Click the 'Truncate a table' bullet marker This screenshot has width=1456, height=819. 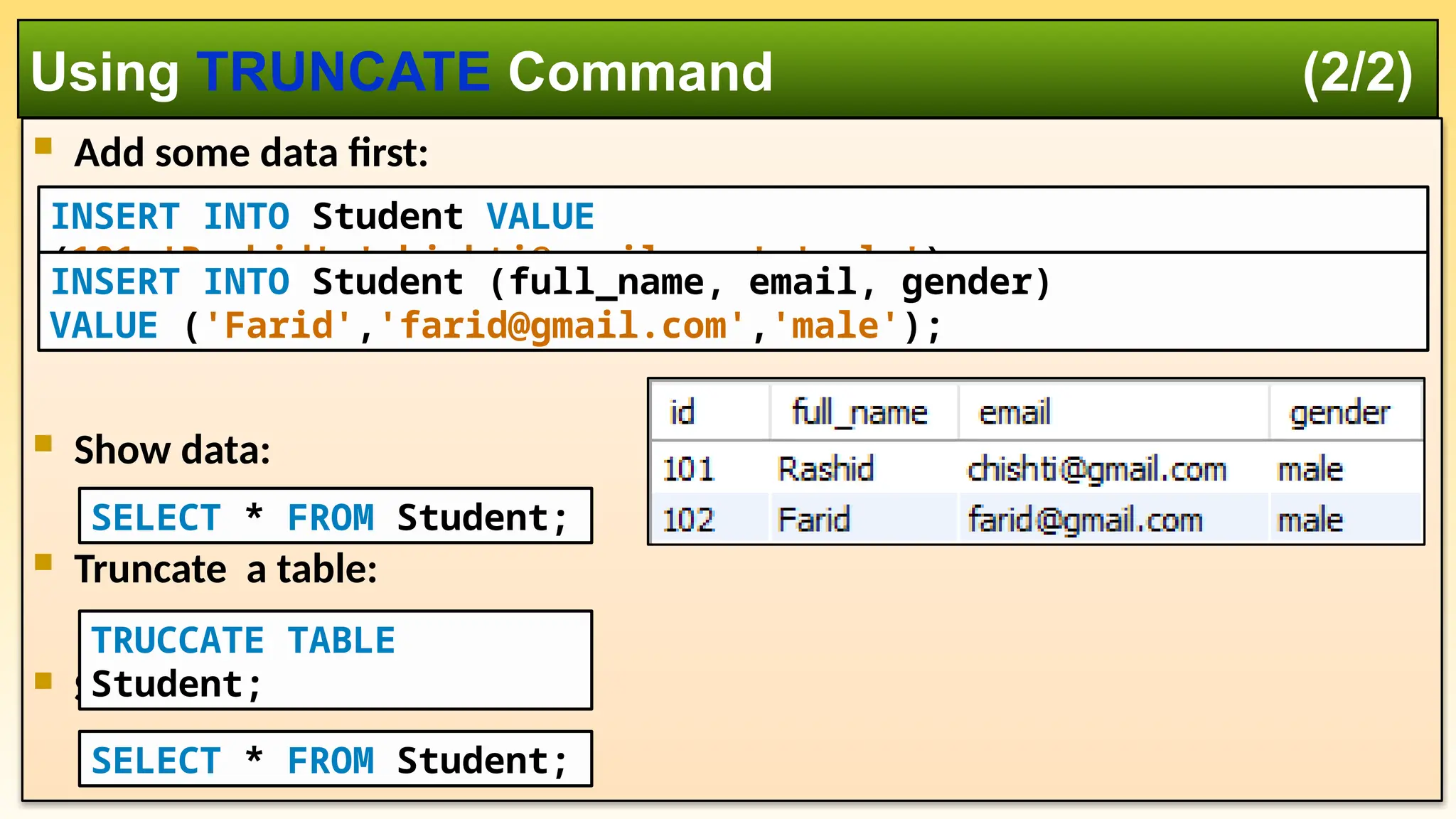(x=44, y=562)
